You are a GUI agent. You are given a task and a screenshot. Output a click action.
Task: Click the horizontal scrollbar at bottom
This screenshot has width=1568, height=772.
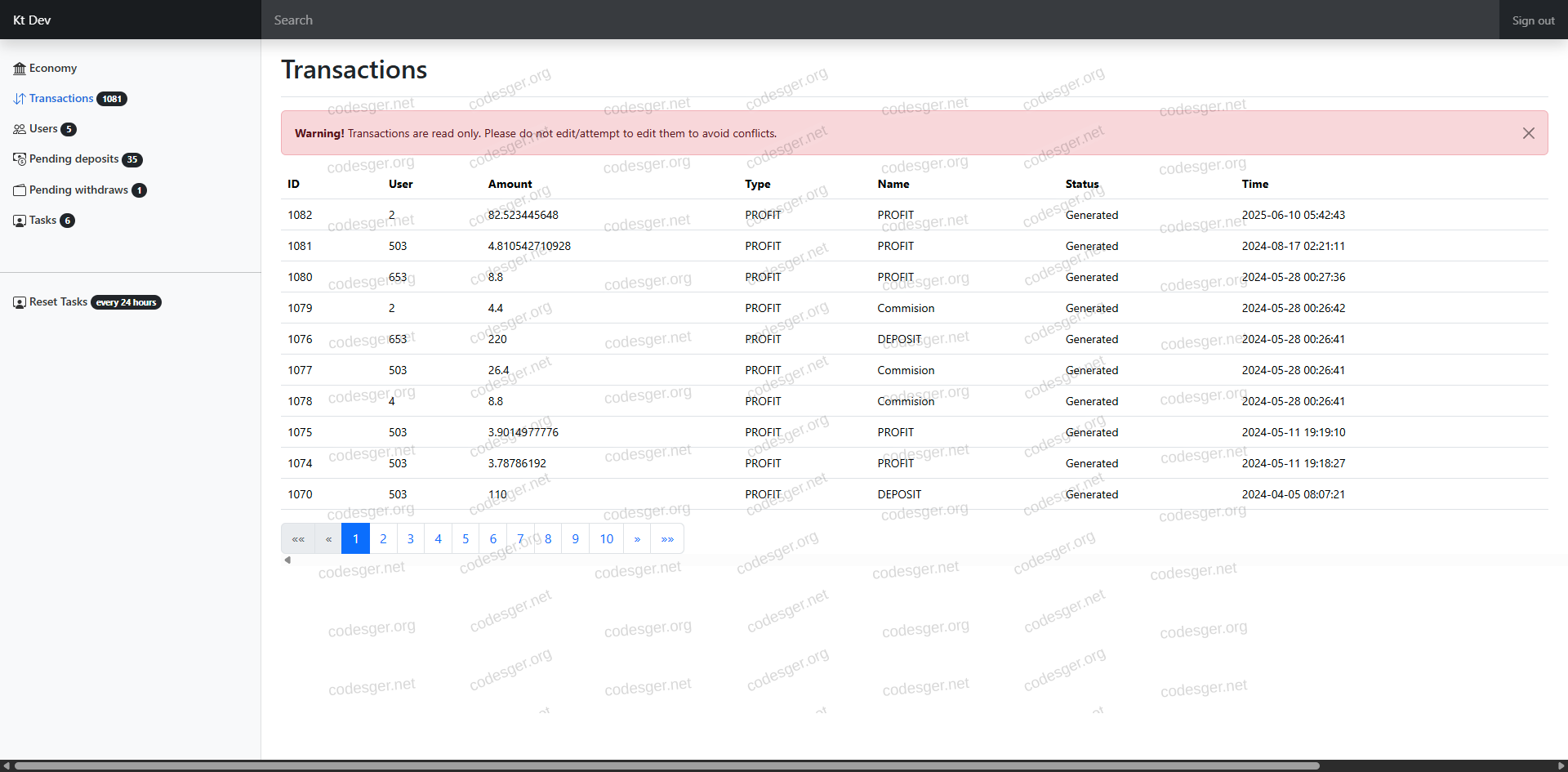tap(666, 766)
